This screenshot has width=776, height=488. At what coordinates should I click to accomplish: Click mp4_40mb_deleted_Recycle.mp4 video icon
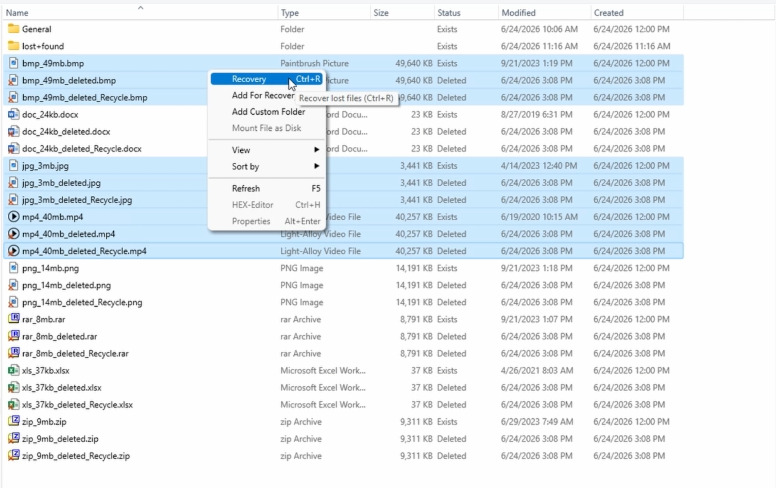(13, 251)
